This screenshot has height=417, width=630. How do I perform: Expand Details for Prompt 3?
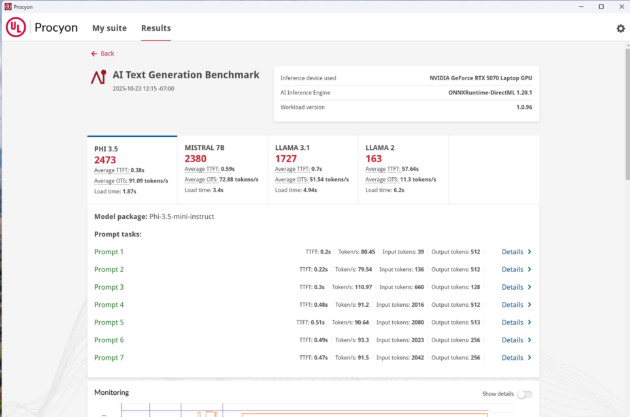pyautogui.click(x=516, y=287)
